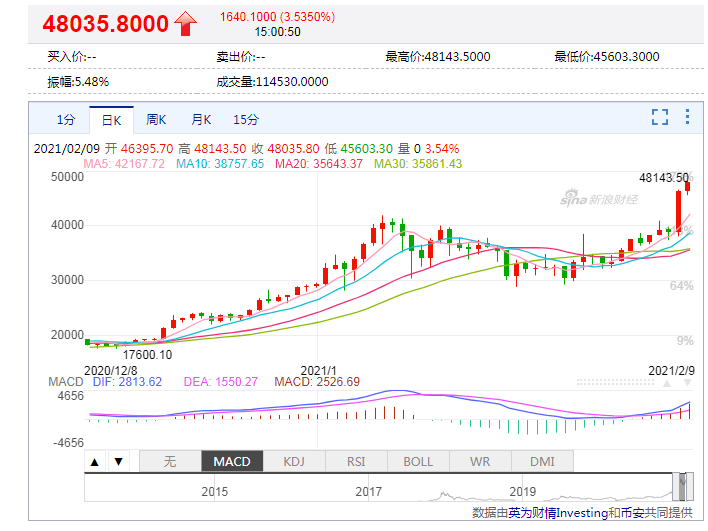Show the BOLL indicator
Viewport: 708px width, 531px height.
click(418, 461)
